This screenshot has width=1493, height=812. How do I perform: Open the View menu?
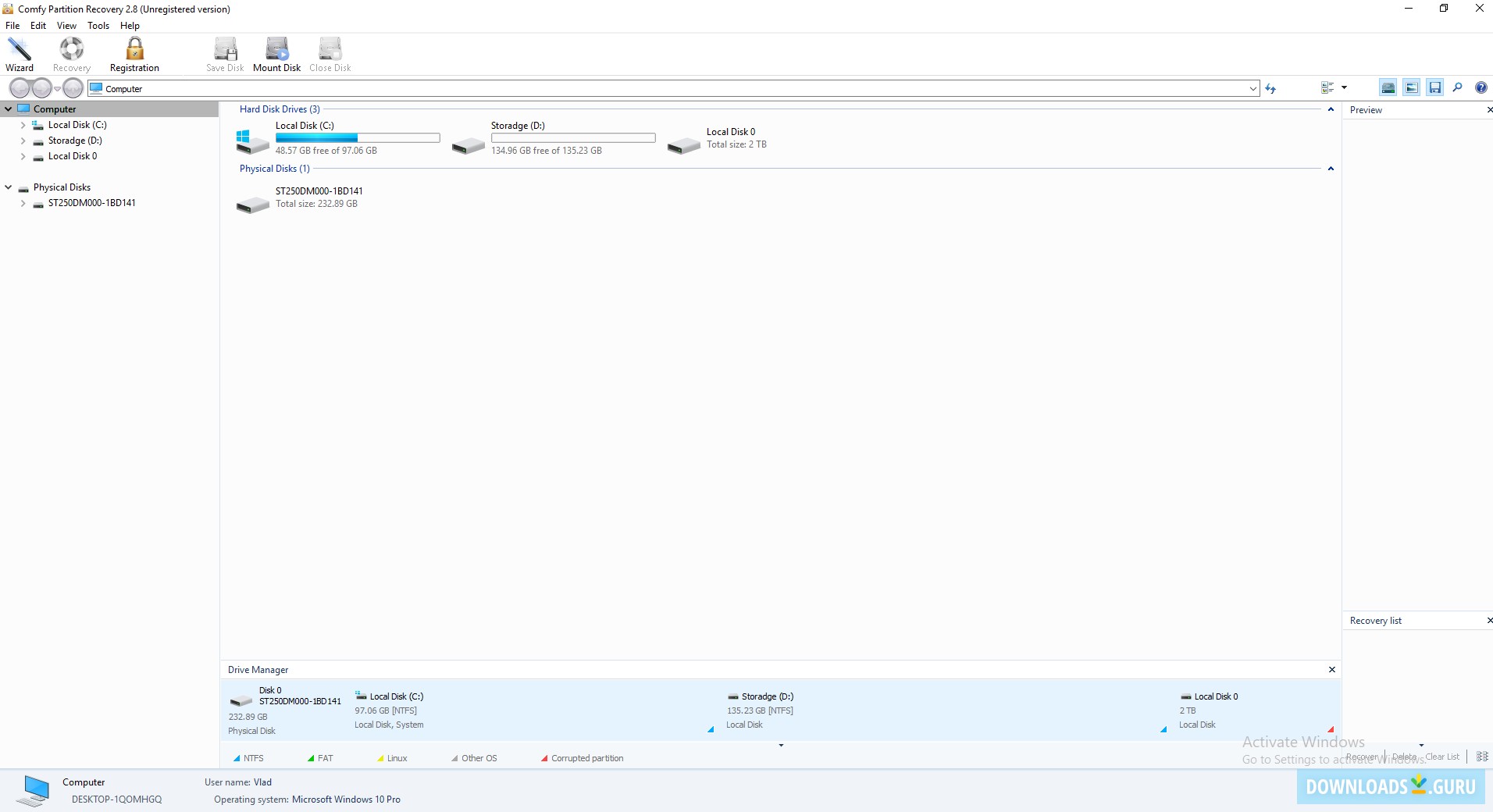tap(66, 25)
